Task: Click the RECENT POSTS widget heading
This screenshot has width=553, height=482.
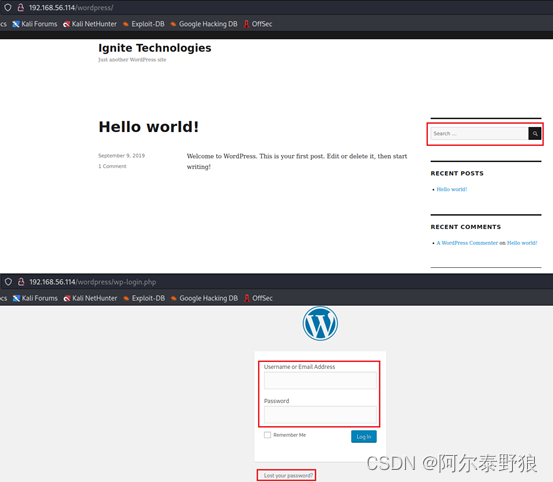Action: coord(457,173)
